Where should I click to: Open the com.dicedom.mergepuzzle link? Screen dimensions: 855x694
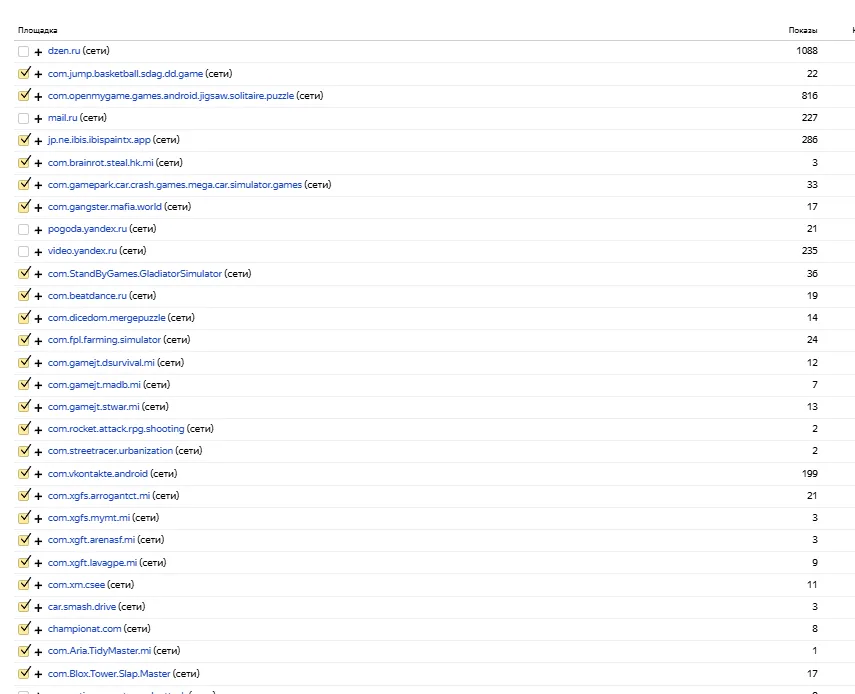(x=106, y=318)
